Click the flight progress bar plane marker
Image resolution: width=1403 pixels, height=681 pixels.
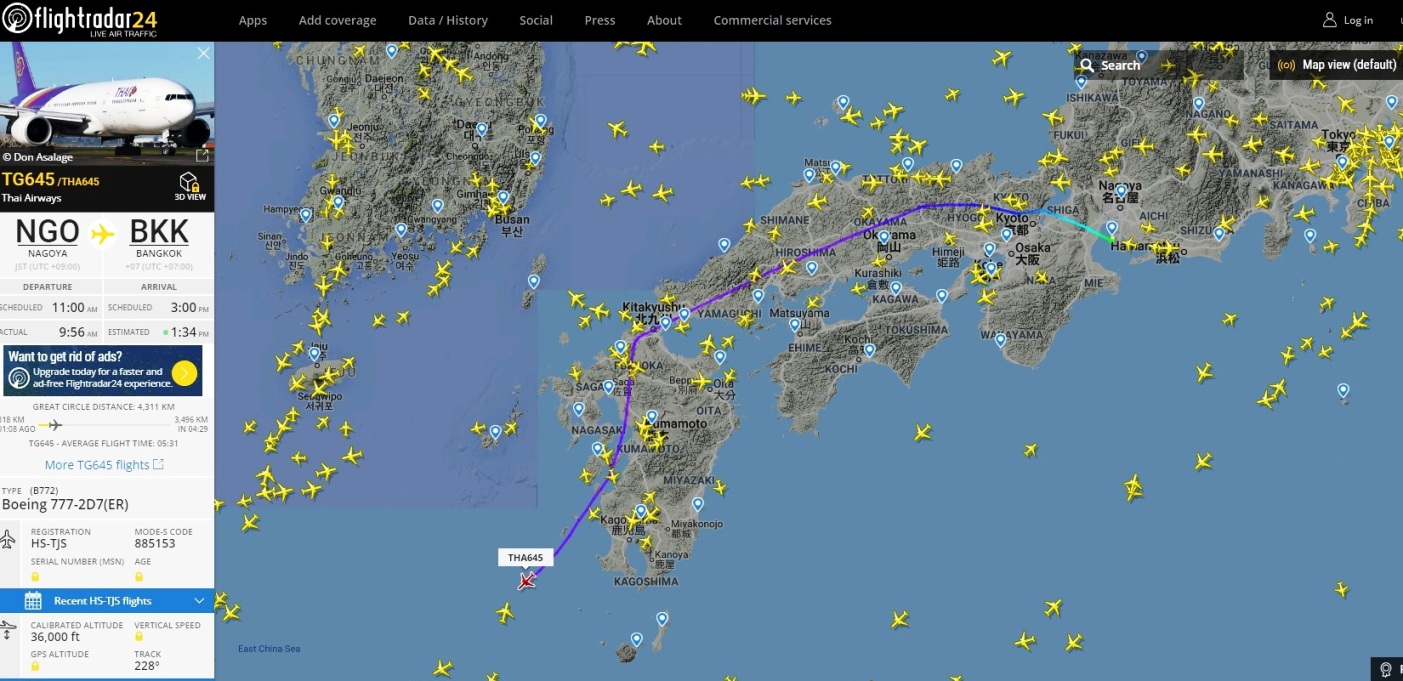pyautogui.click(x=53, y=425)
